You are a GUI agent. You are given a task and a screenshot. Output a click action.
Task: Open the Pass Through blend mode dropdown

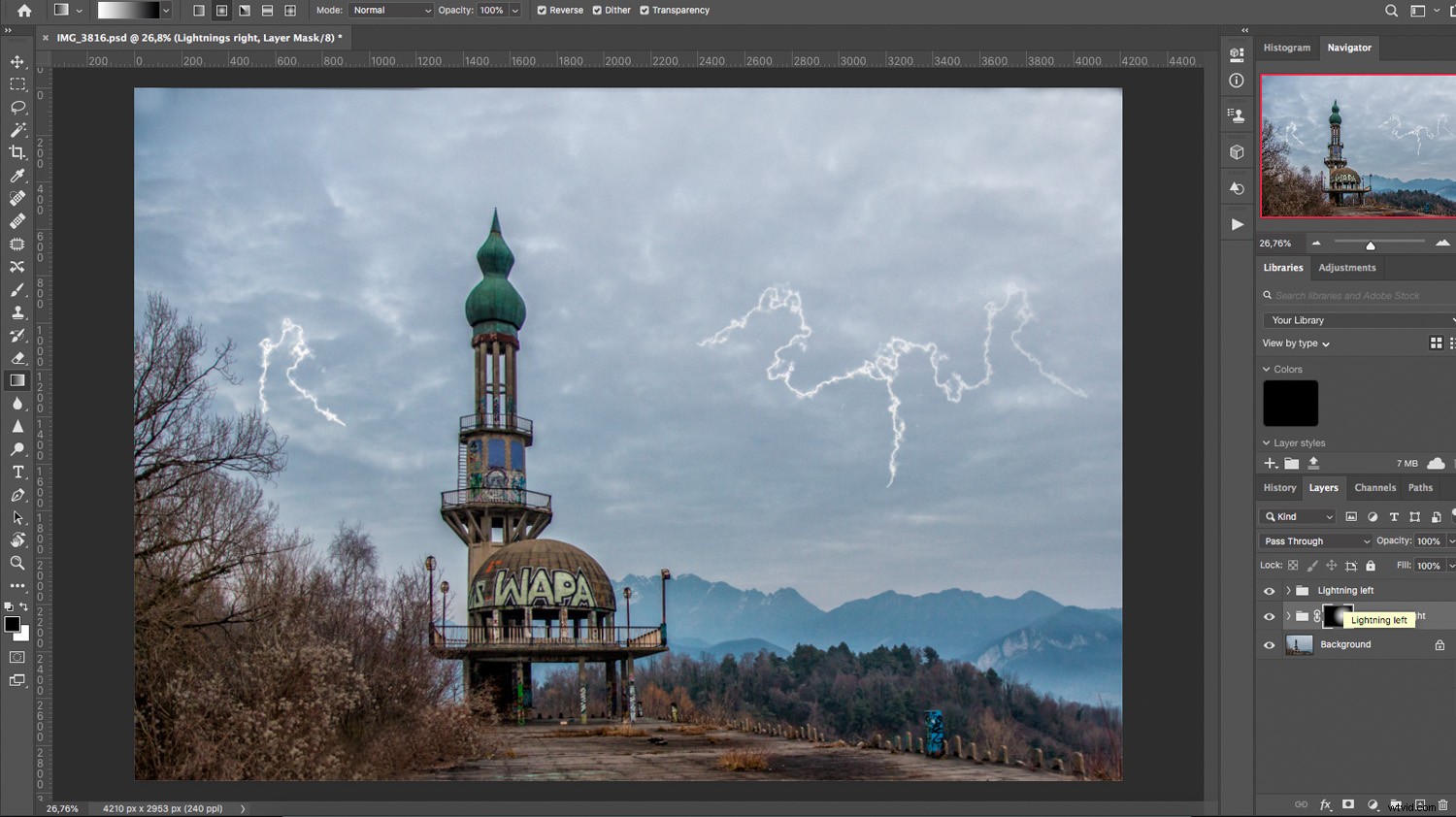point(1315,540)
